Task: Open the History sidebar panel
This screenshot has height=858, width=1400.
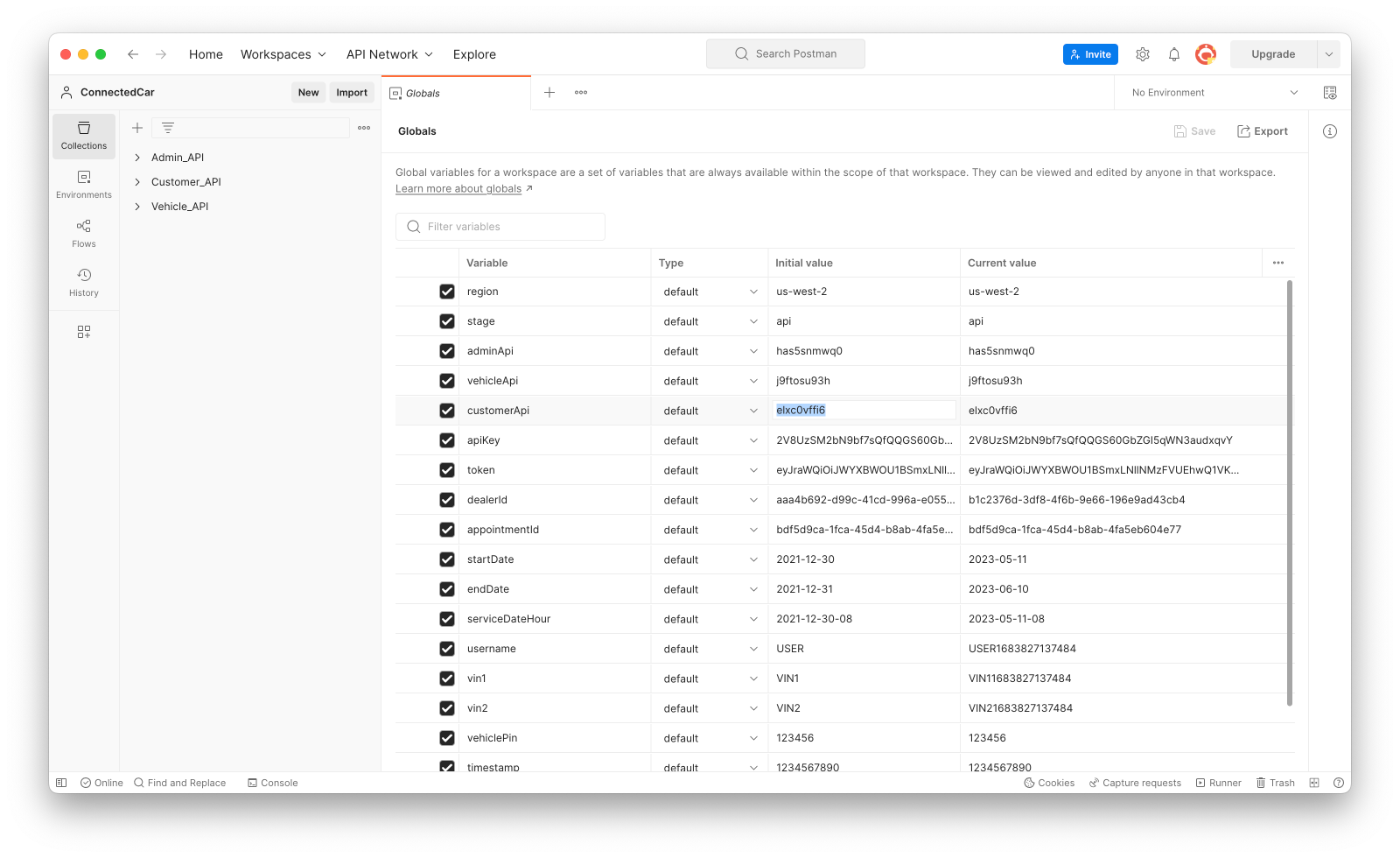Action: 84,283
